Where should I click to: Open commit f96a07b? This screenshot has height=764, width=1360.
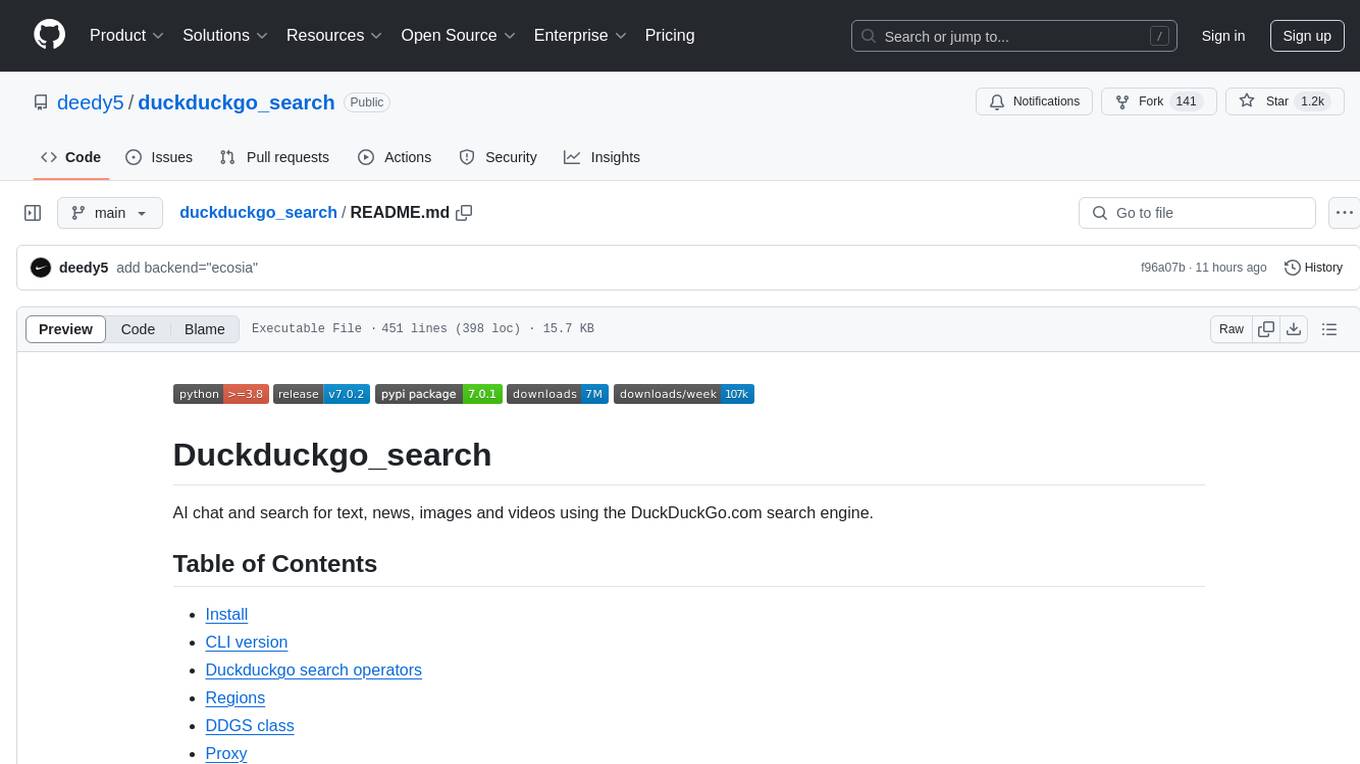click(x=1162, y=268)
